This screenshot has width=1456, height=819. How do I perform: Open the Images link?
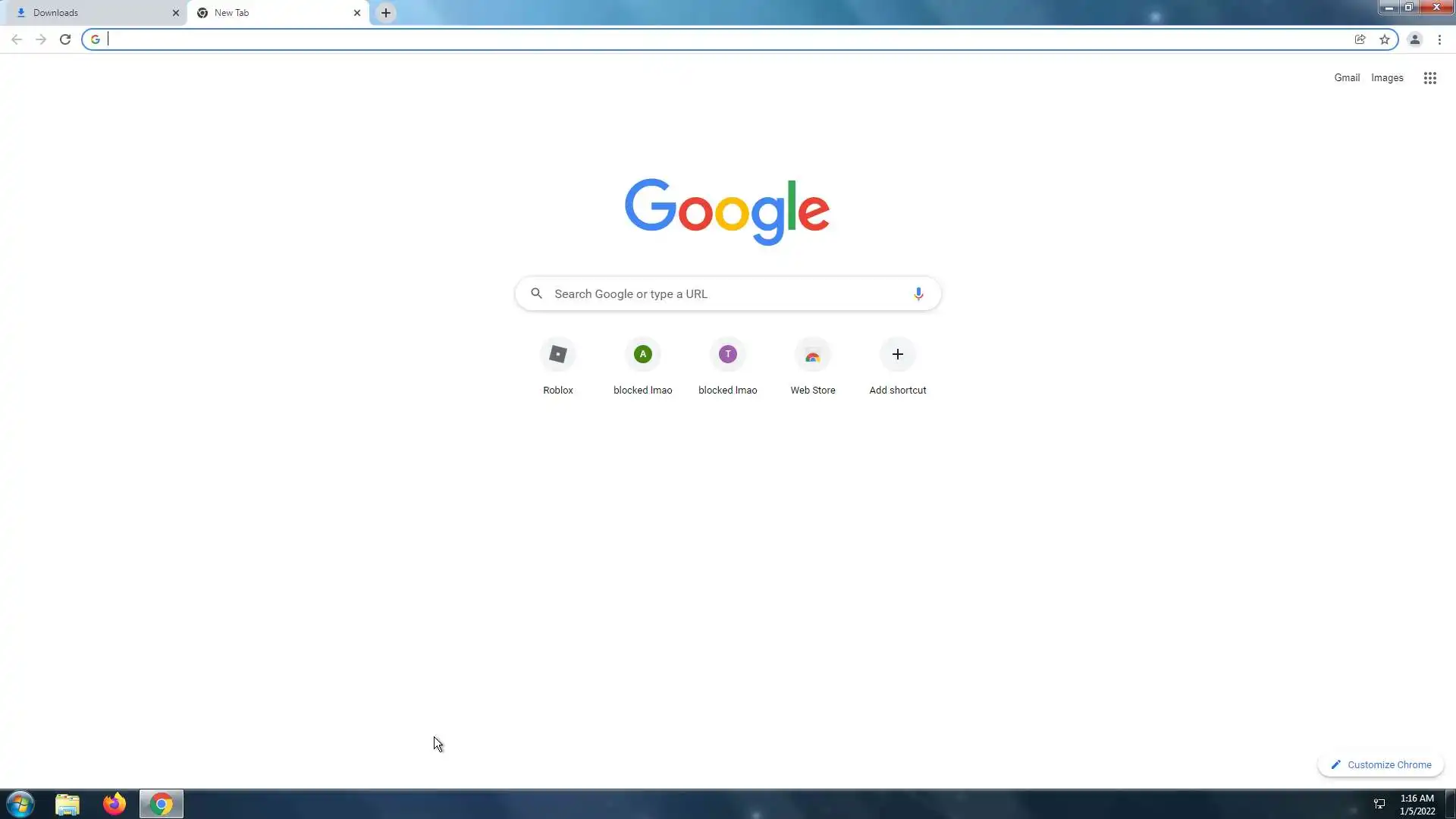point(1387,78)
